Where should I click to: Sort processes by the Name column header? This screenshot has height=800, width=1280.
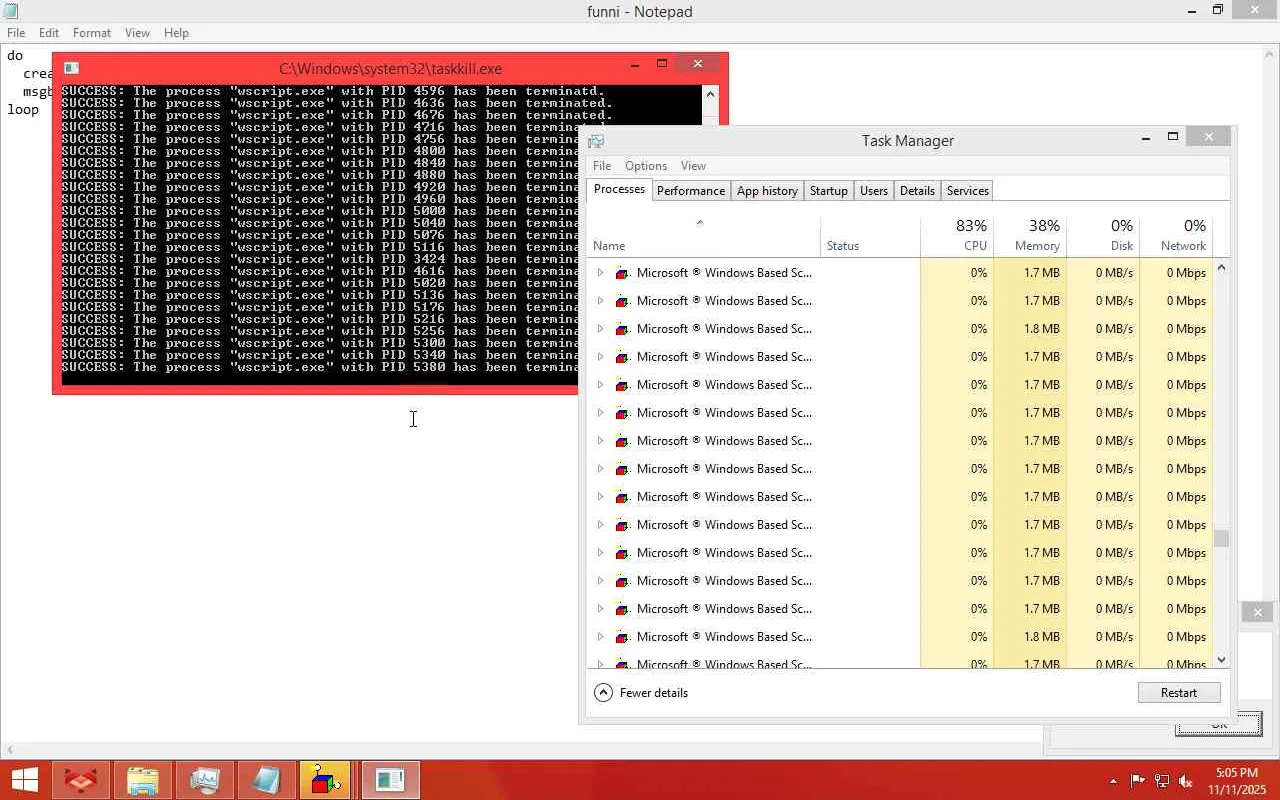pyautogui.click(x=704, y=236)
